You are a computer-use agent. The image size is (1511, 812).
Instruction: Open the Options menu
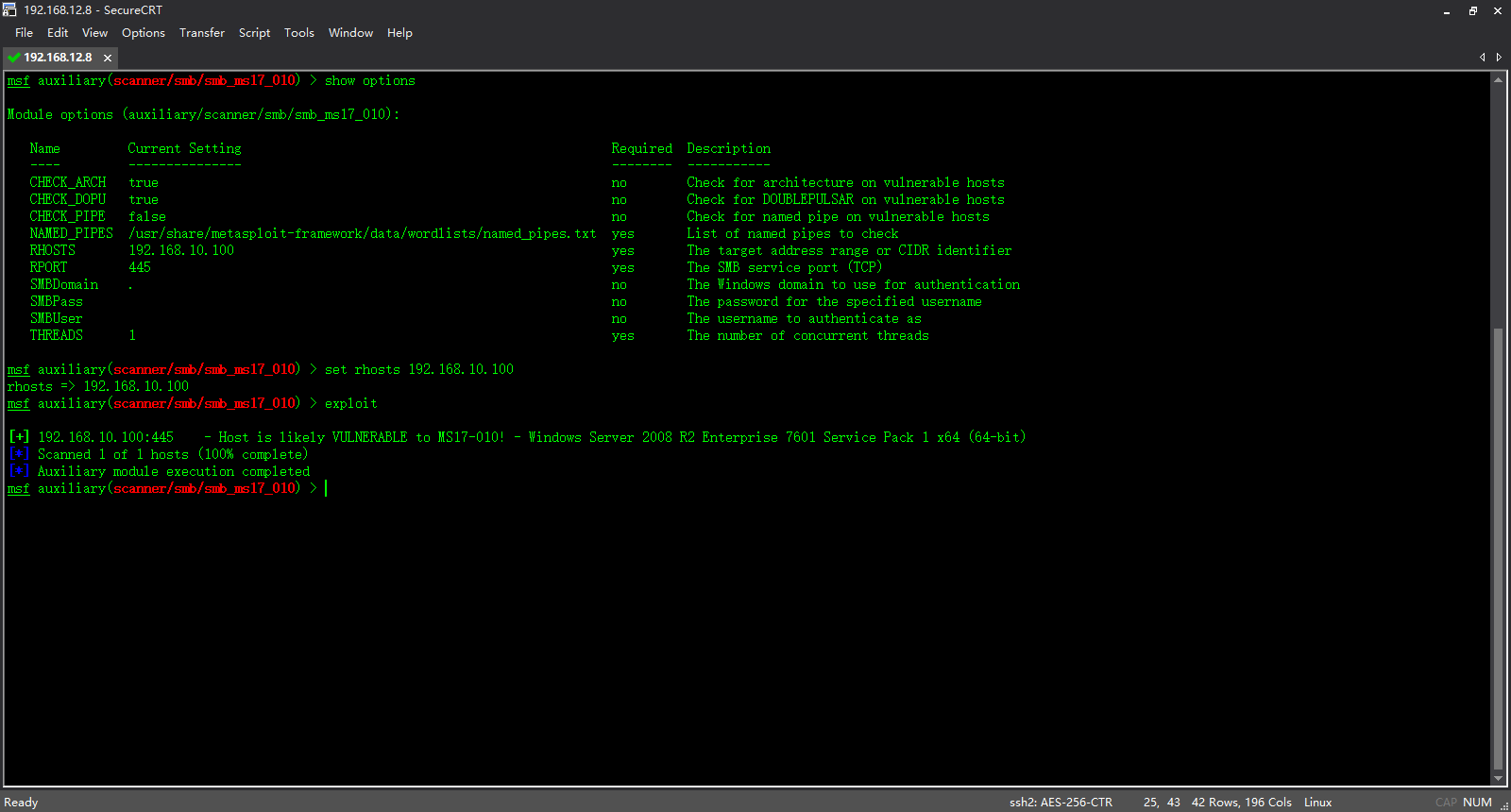click(x=144, y=32)
